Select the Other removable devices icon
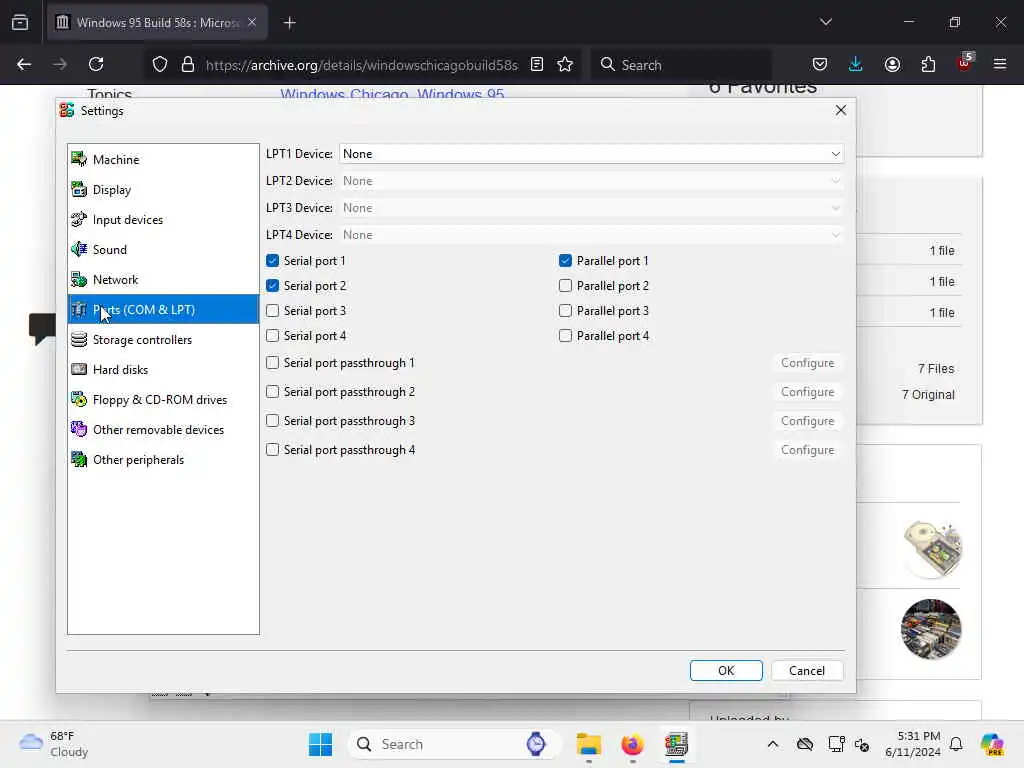The width and height of the screenshot is (1024, 768). point(79,430)
